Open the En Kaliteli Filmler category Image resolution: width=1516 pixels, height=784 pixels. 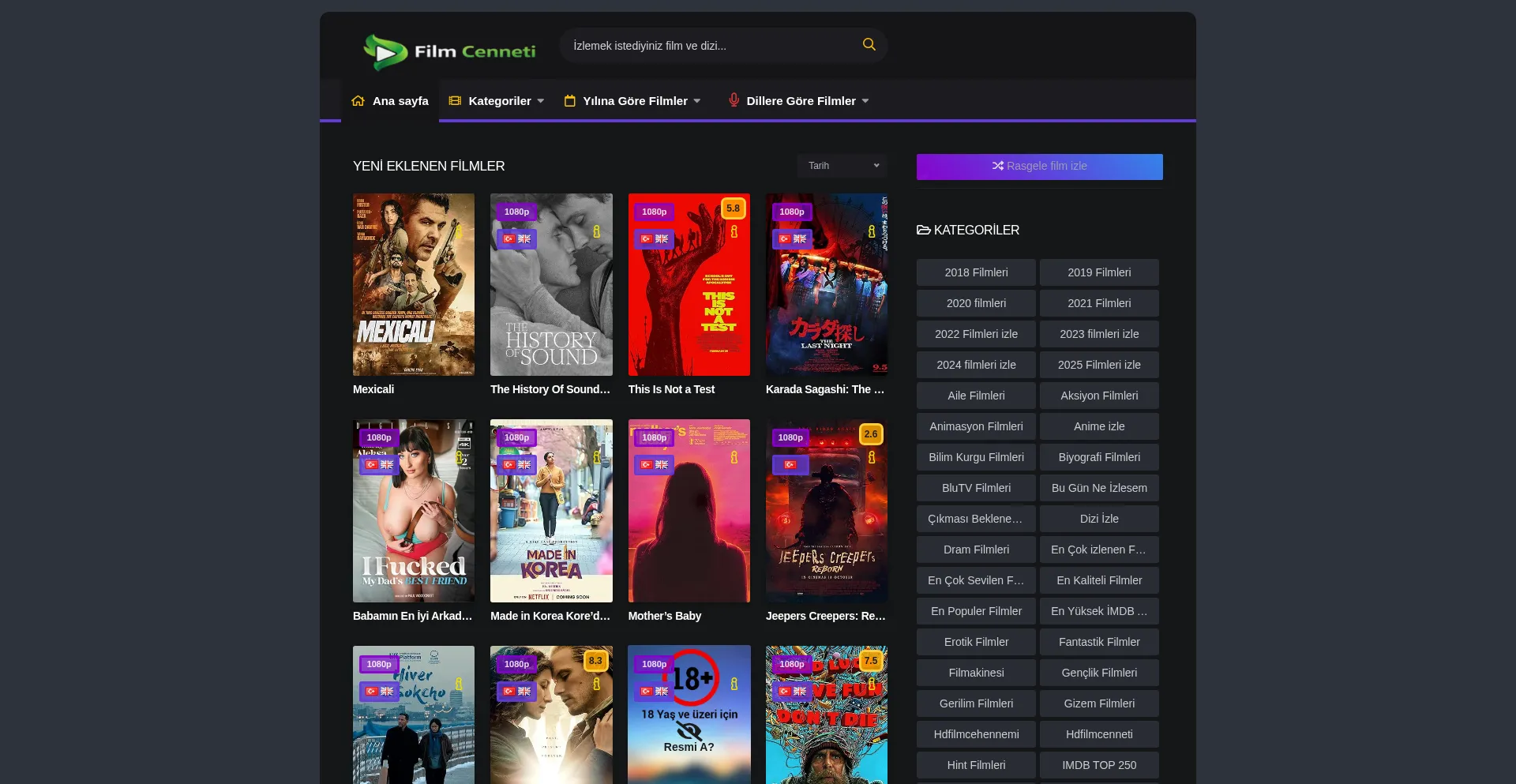(x=1099, y=580)
